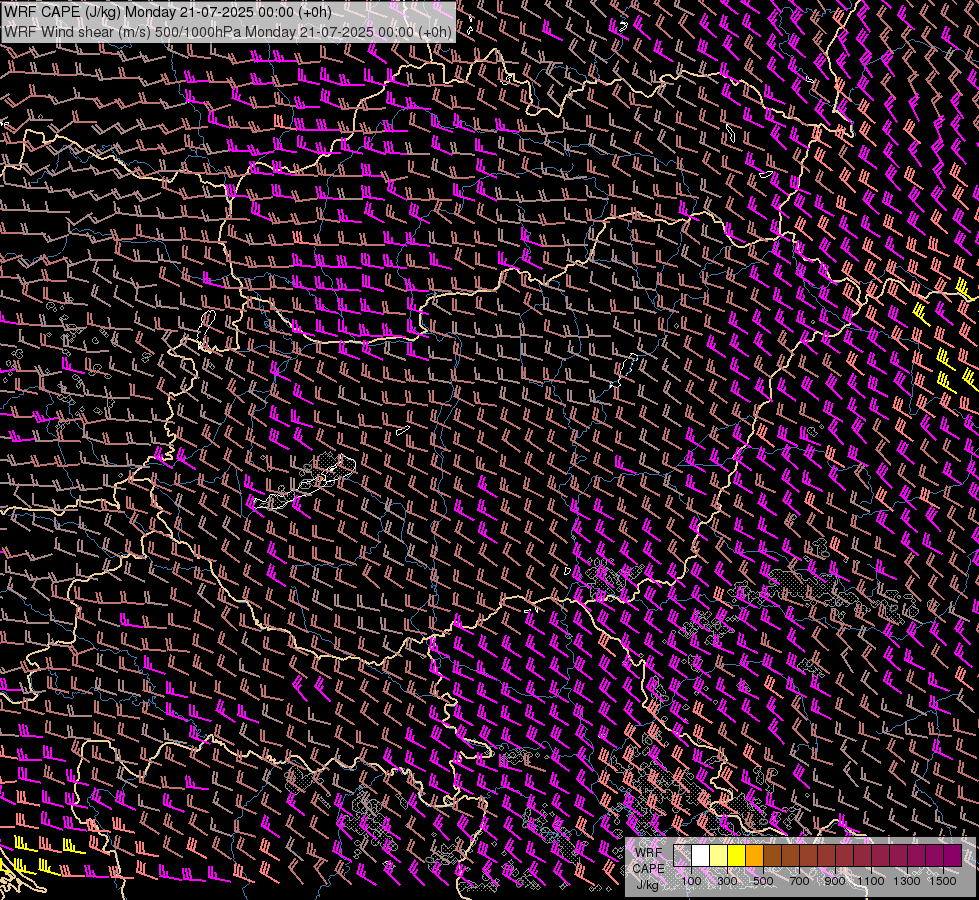Pick the bright yellow CAPE legend swatch
The height and width of the screenshot is (900, 979).
pos(737,855)
